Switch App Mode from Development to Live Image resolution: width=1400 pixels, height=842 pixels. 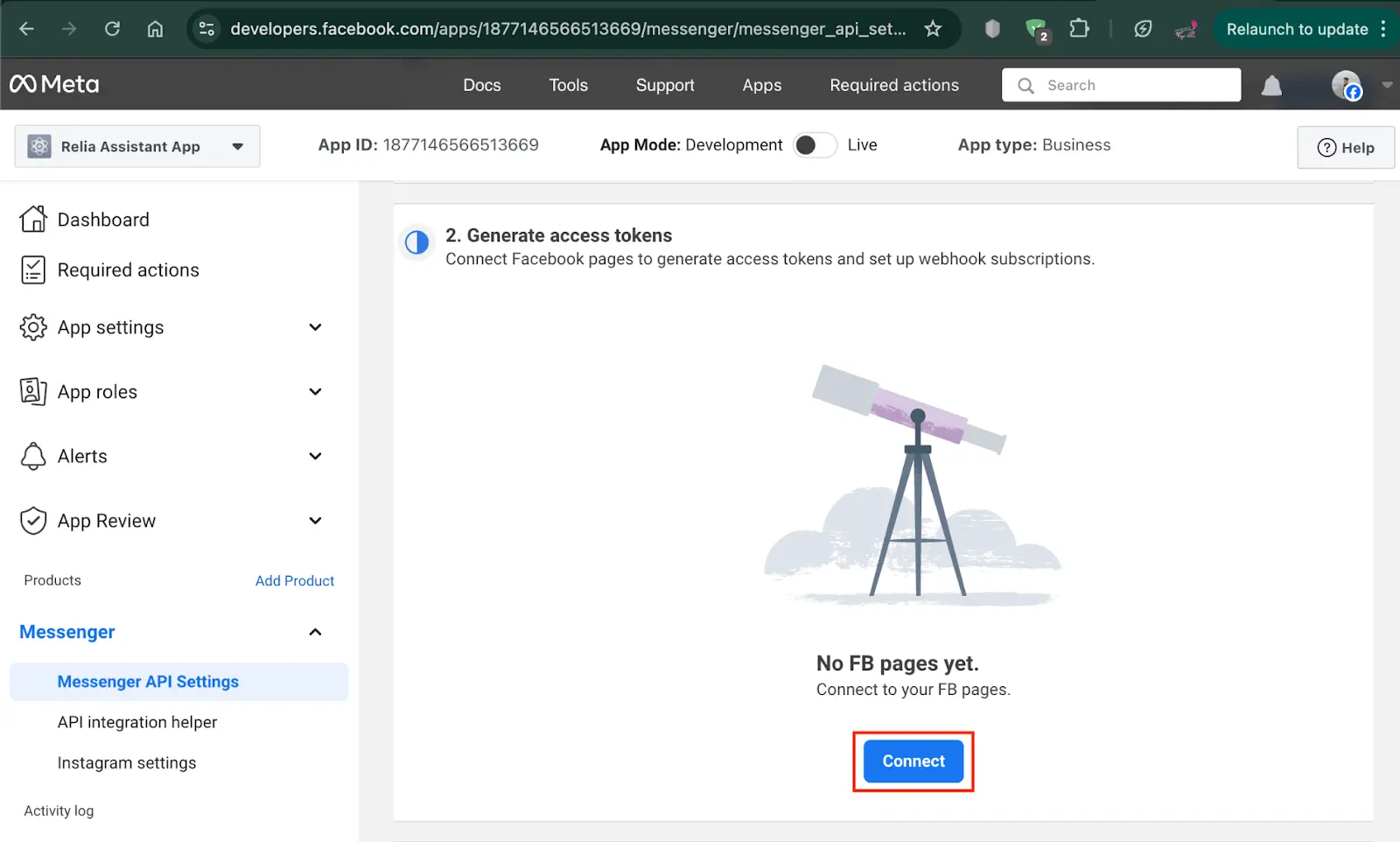(815, 144)
